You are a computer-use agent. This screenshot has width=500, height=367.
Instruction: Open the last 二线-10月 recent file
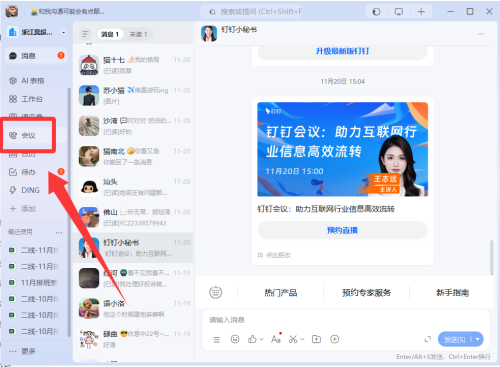point(34,331)
